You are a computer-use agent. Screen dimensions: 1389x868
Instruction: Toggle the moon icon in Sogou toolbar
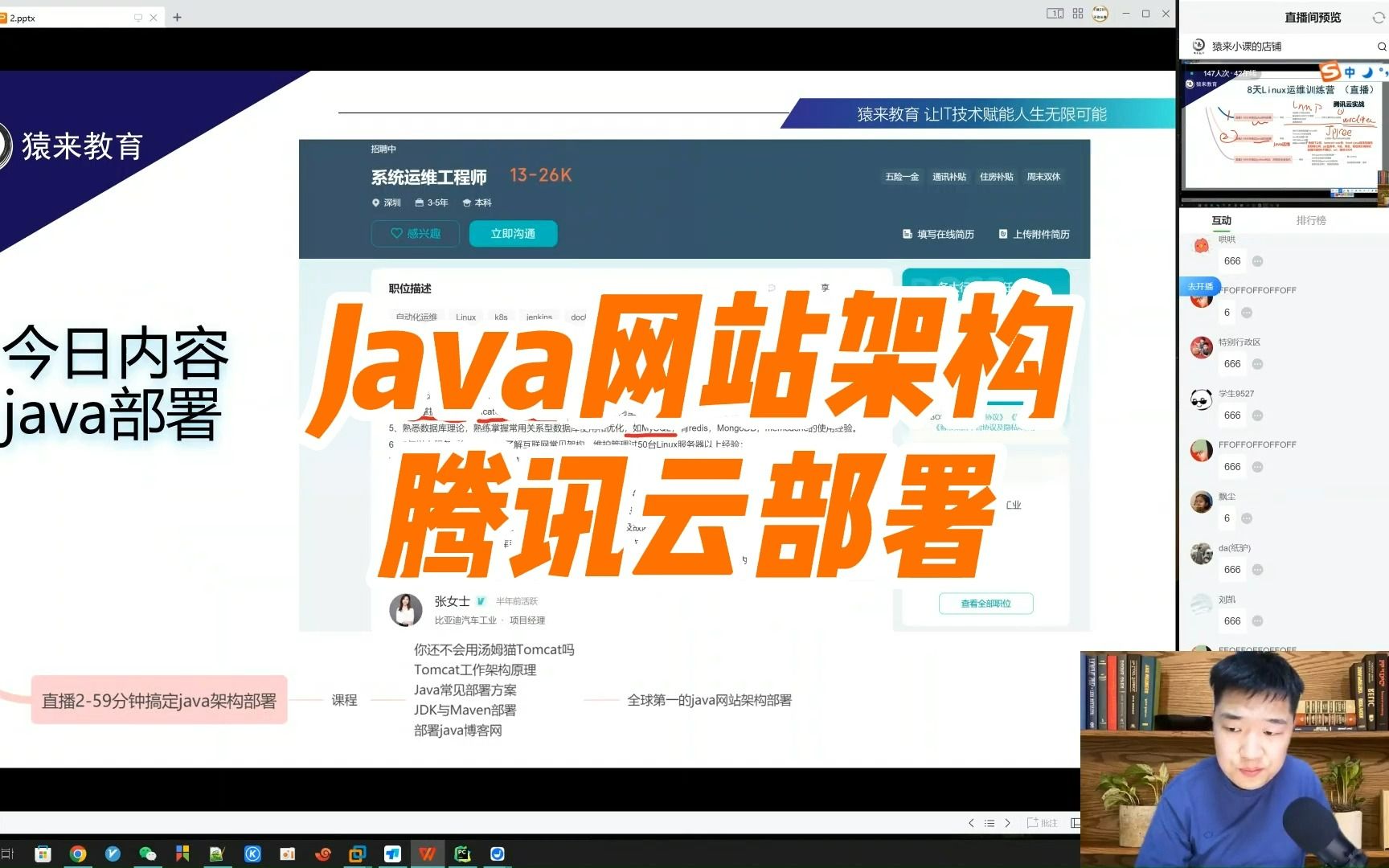[1367, 72]
